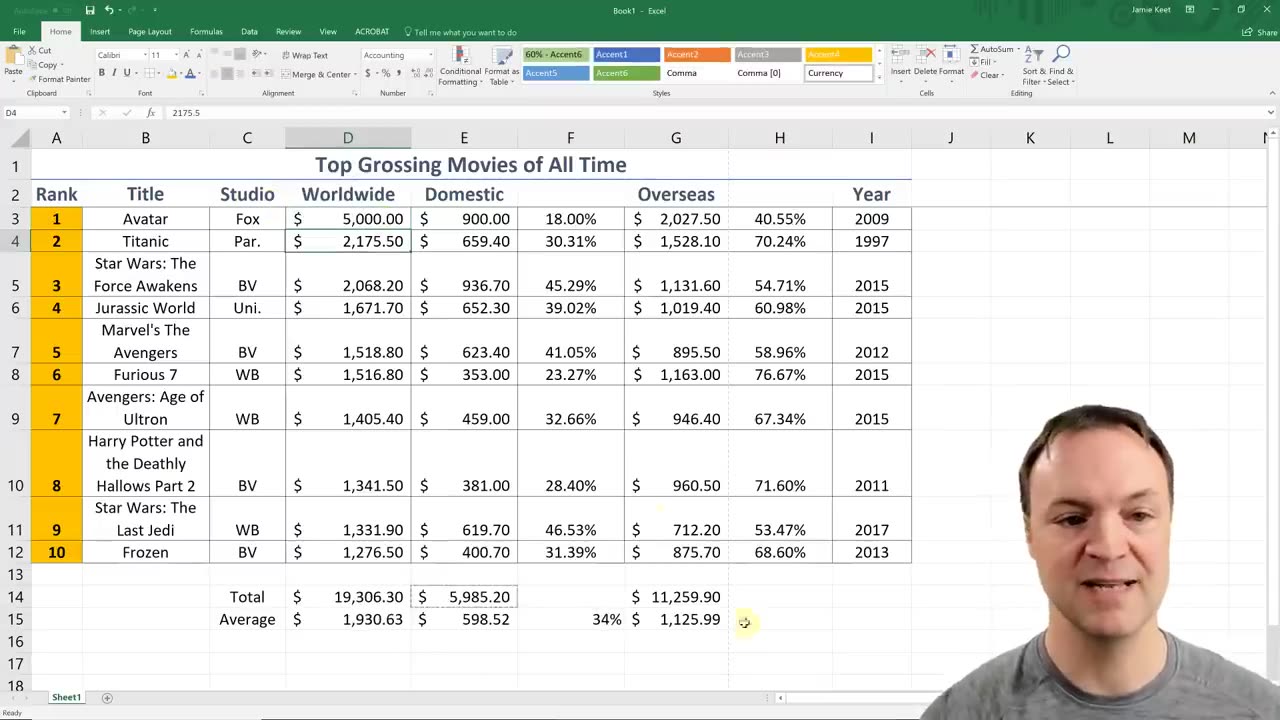1280x720 pixels.
Task: Apply the 60% - Accent6 style
Action: coord(555,55)
